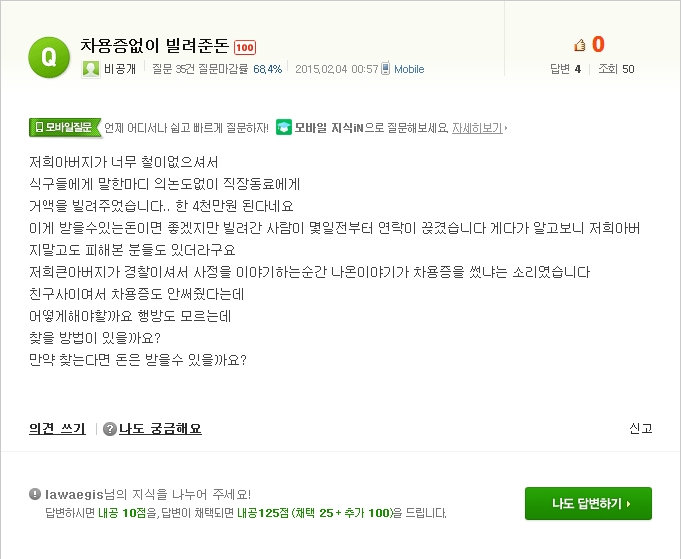The height and width of the screenshot is (559, 681).
Task: Click the exclamation icon beside lawaegis
Action: 35,494
